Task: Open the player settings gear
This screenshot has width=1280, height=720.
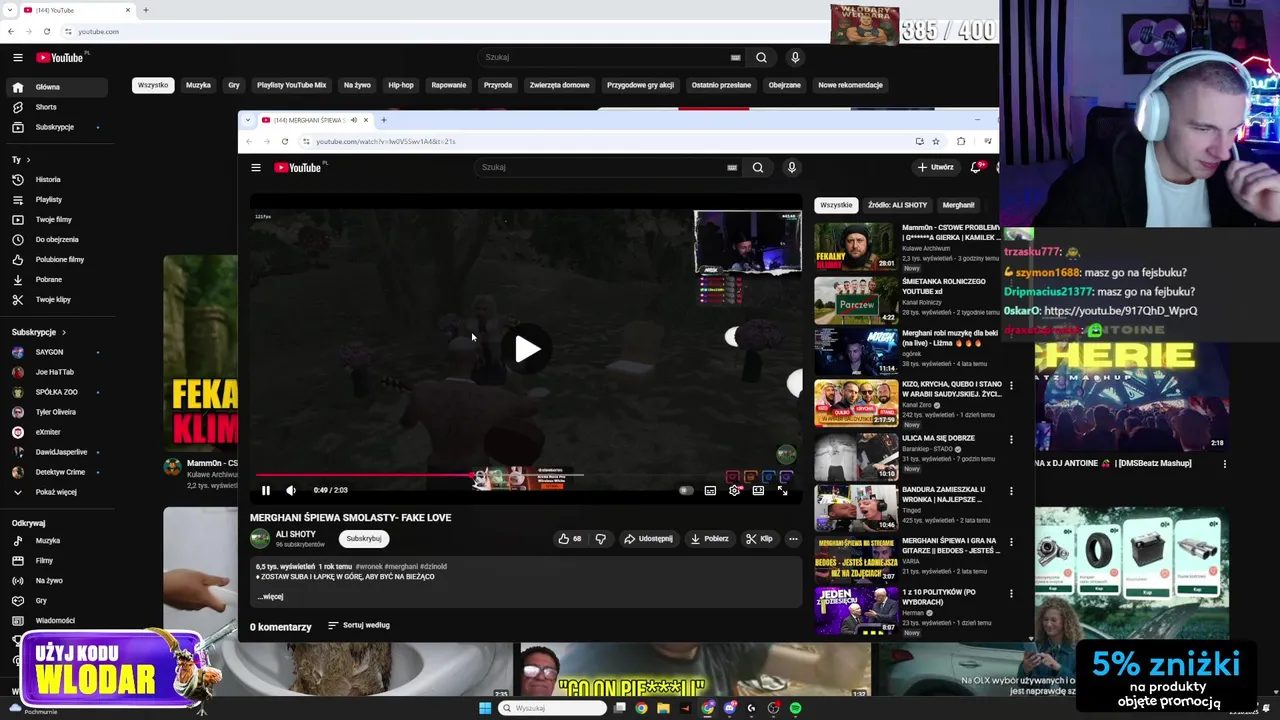Action: 734,490
